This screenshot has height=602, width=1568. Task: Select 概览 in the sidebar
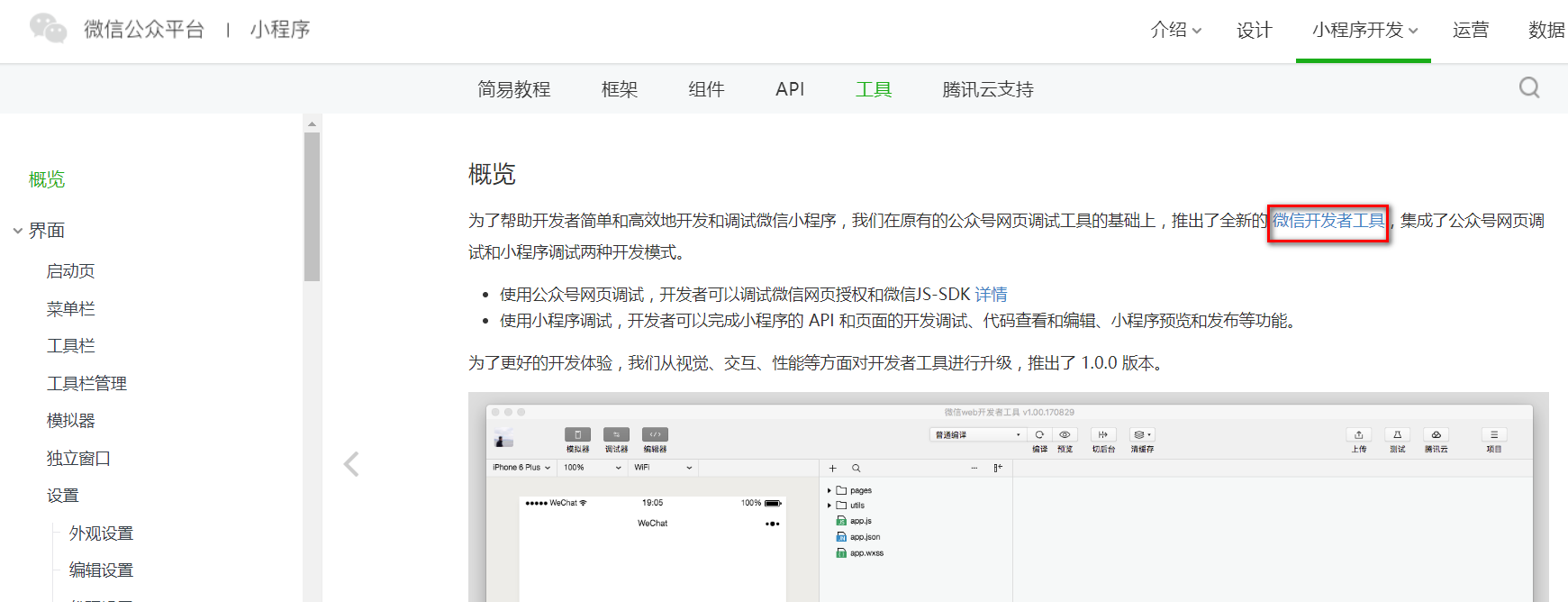[x=47, y=179]
